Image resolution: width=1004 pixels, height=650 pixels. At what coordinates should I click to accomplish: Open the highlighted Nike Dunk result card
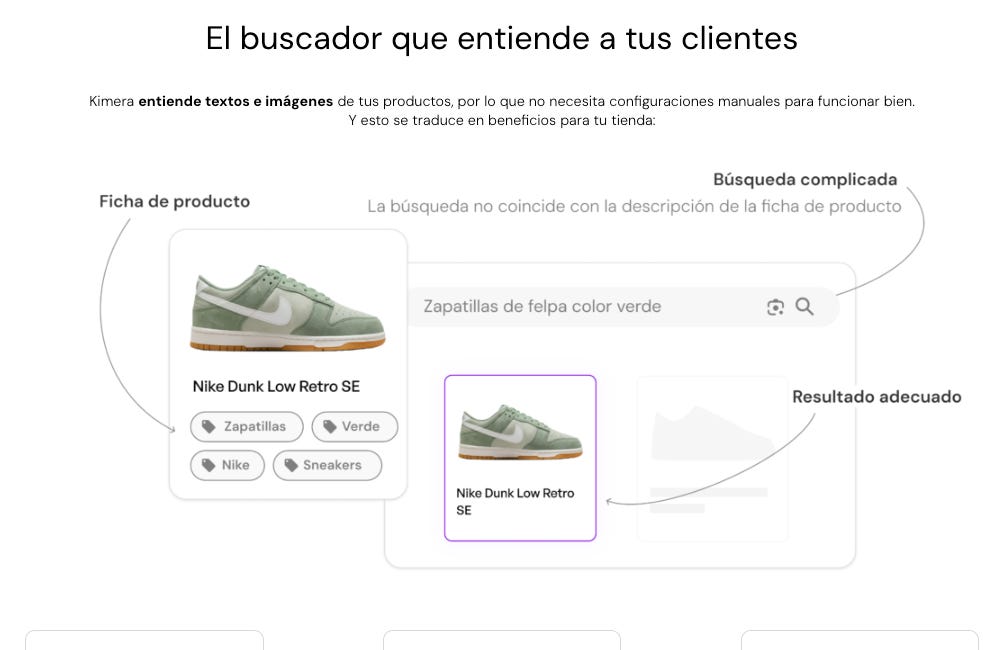520,458
